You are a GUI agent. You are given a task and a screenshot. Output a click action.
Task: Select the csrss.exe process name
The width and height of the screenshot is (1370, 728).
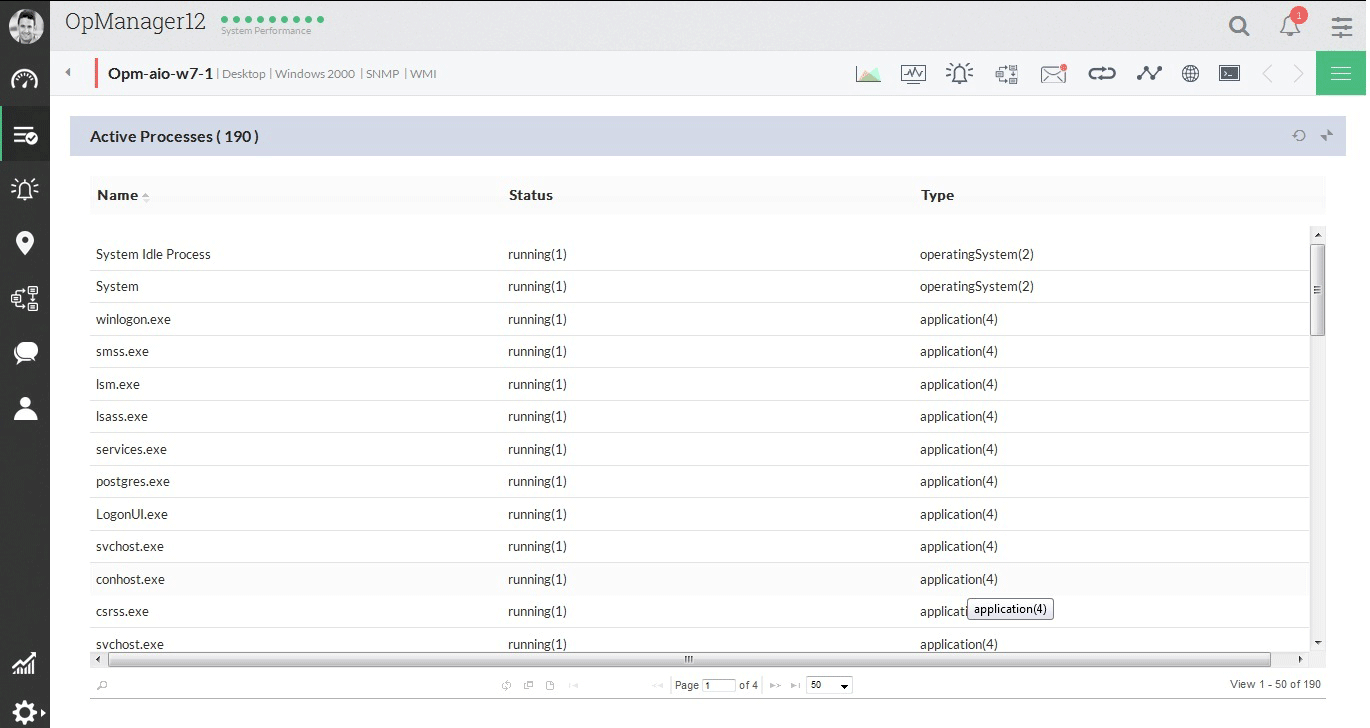122,611
